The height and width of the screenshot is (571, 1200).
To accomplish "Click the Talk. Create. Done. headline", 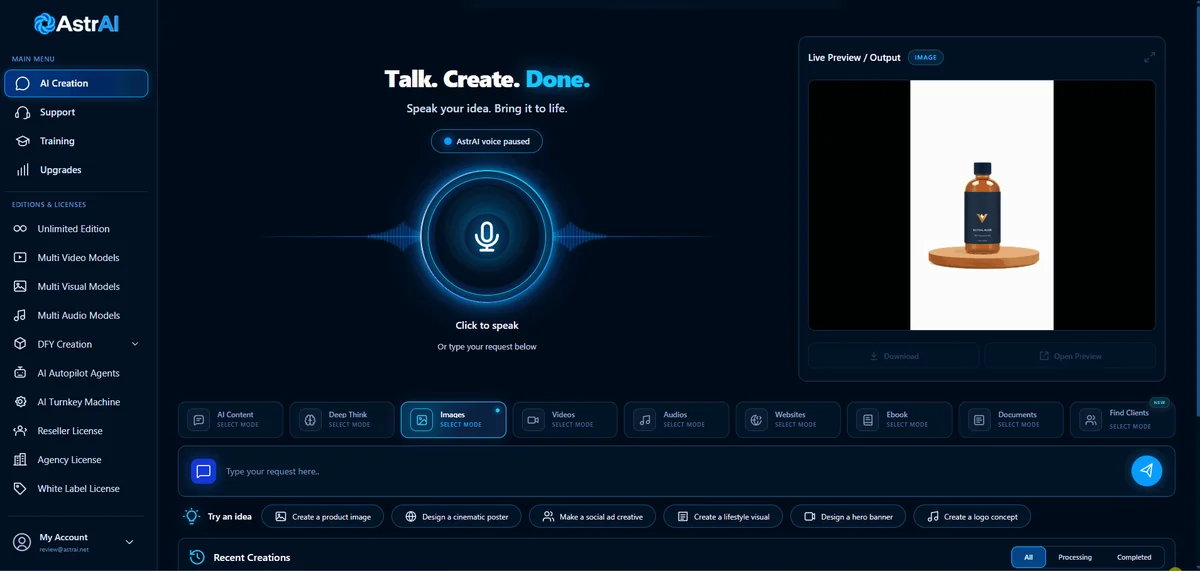I will click(487, 79).
